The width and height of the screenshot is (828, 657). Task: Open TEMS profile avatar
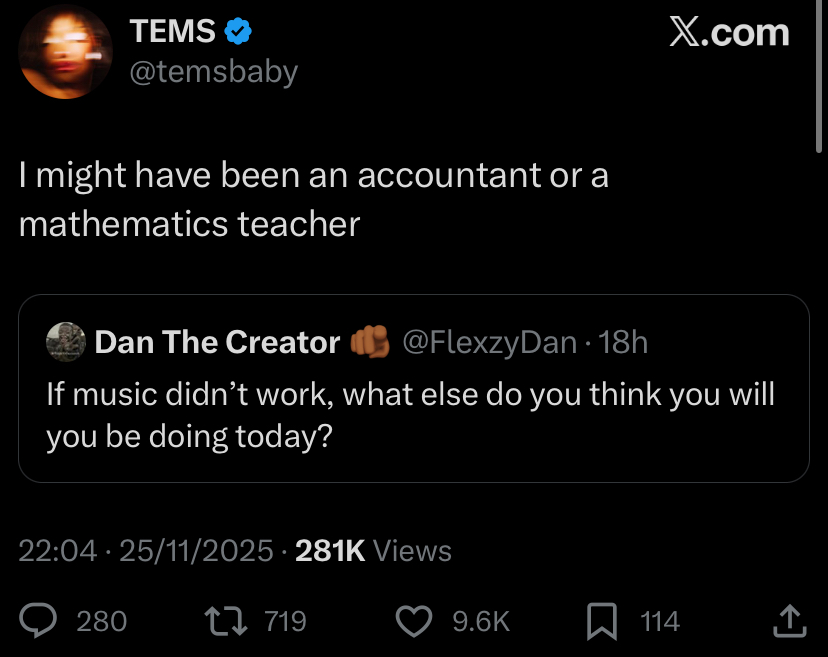tap(66, 52)
